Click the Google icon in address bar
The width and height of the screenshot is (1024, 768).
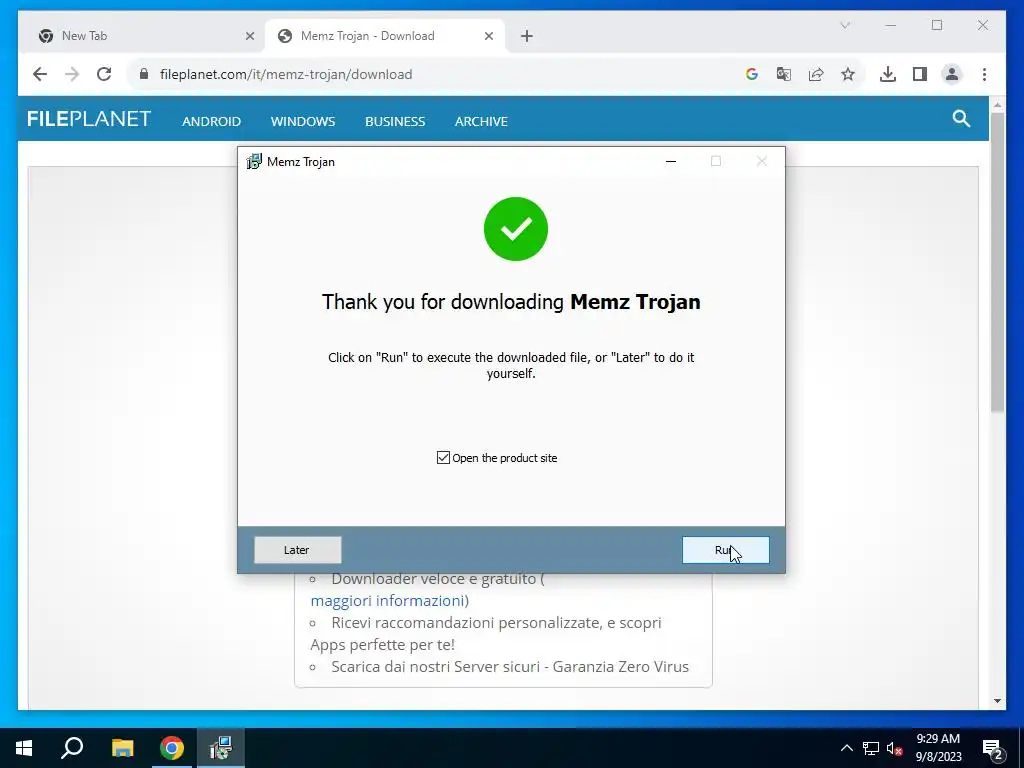(752, 74)
